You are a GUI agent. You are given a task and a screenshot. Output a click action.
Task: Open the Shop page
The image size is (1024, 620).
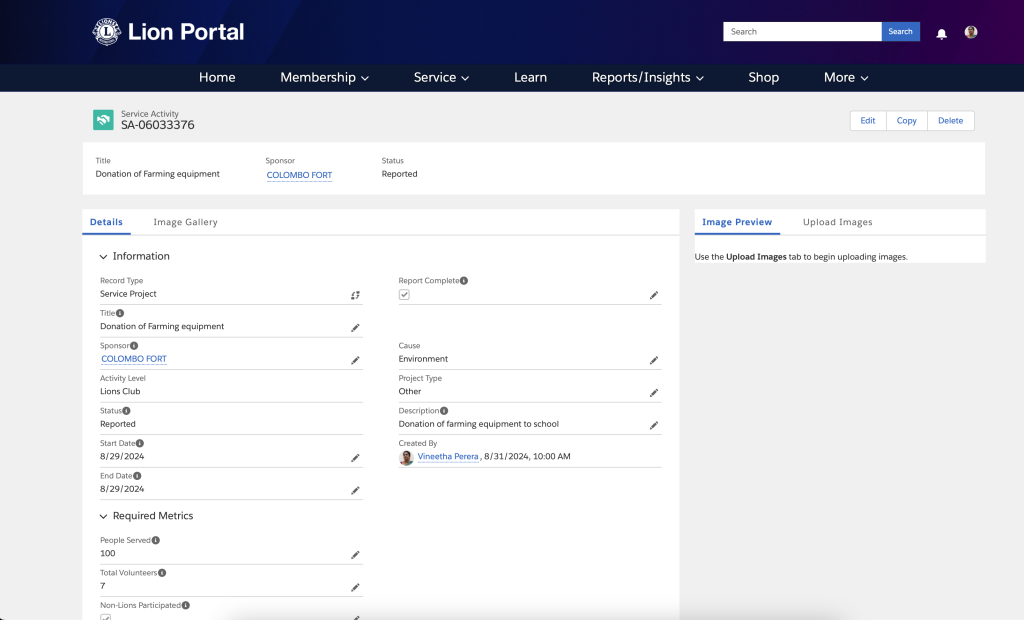click(x=763, y=77)
